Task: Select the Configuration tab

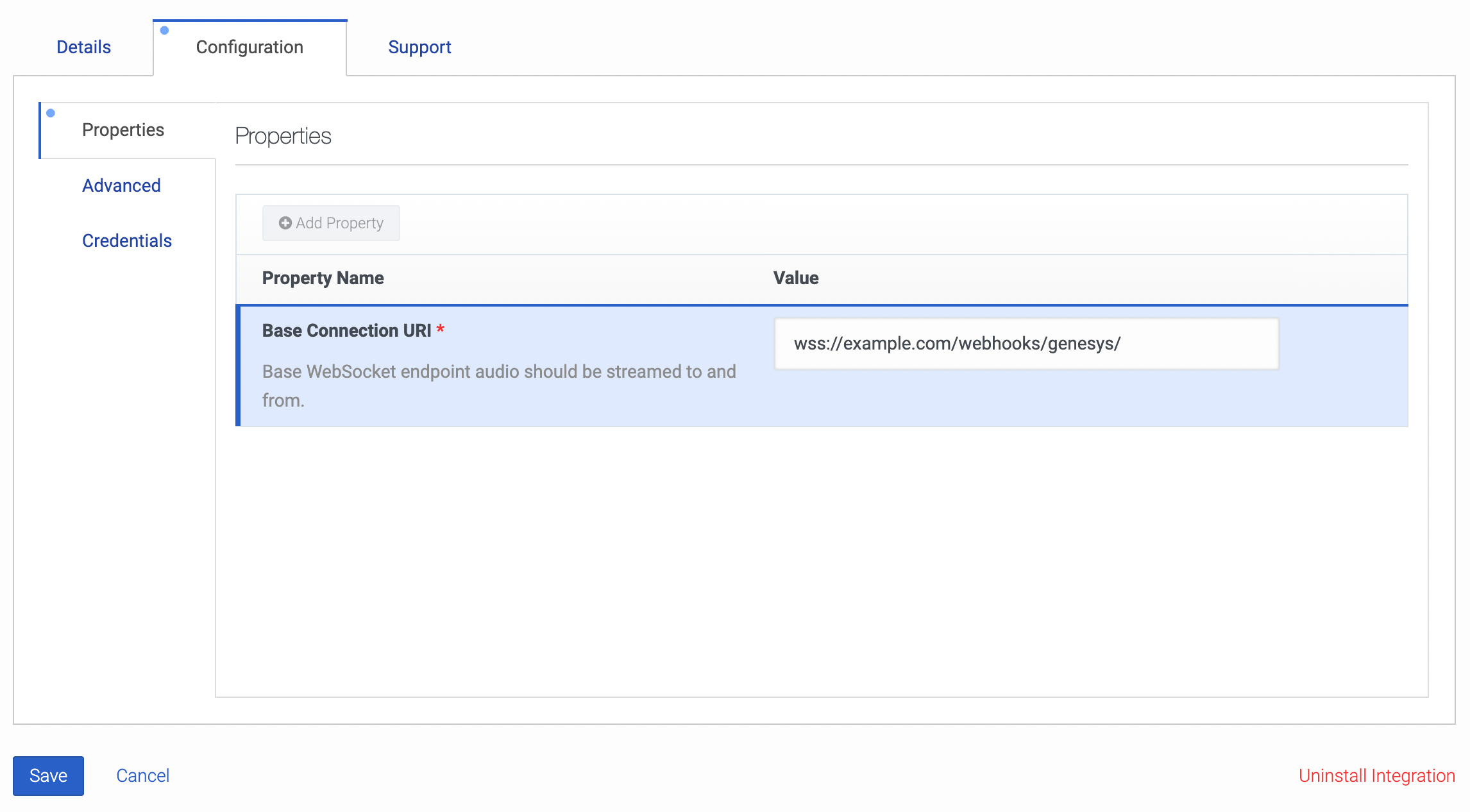Action: (x=249, y=47)
